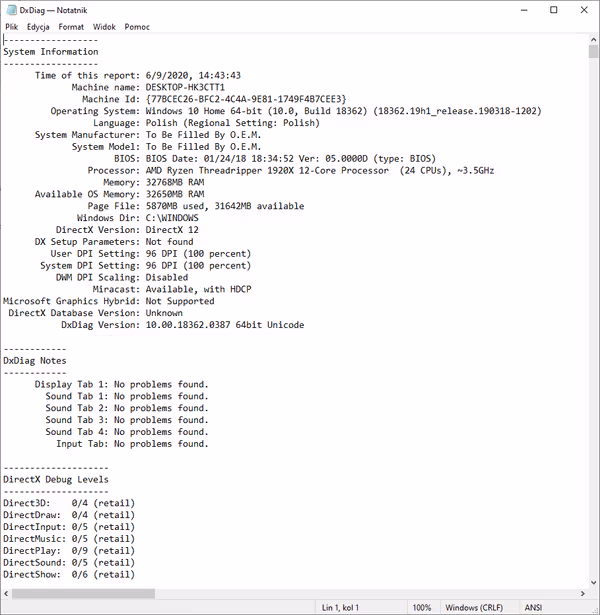Click the Machine Id GUID value
The height and width of the screenshot is (615, 600).
pos(246,99)
